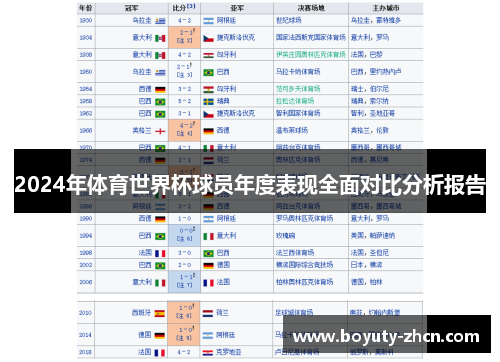Click the Germany flag in the 2002 runner-up cell
The width and height of the screenshot is (500, 362).
(x=208, y=266)
